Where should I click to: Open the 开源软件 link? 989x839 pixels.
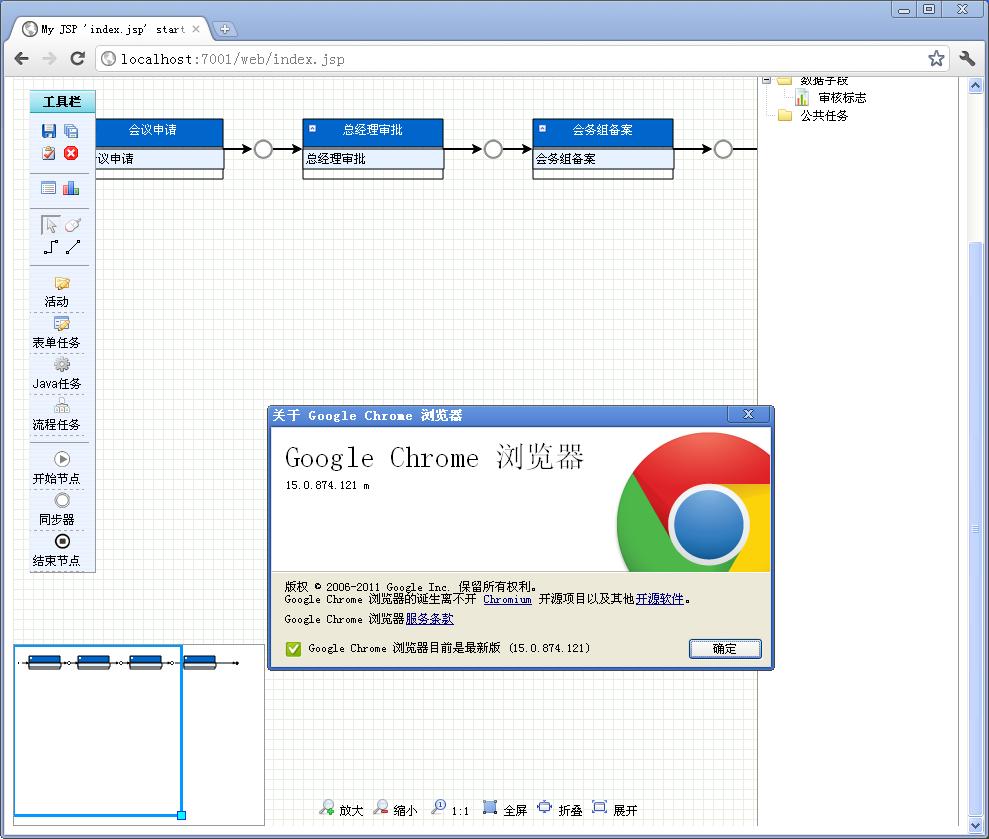(x=660, y=599)
